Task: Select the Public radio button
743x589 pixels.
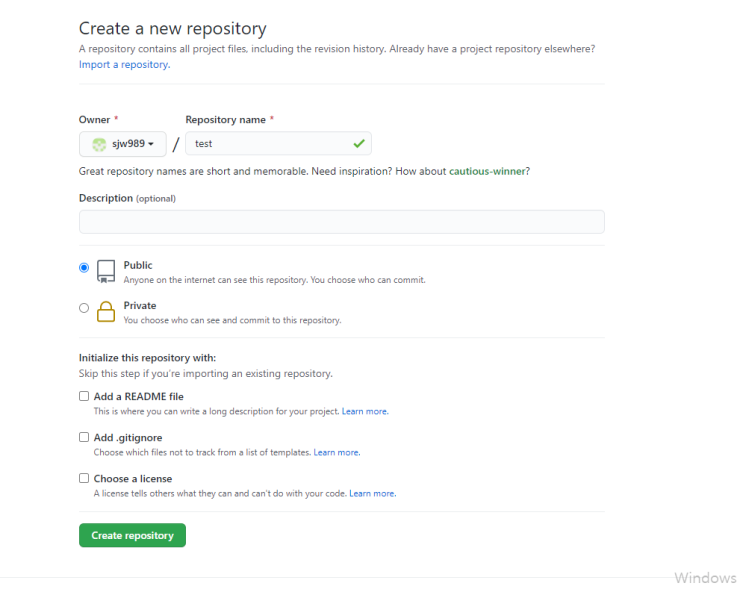Action: coord(84,268)
